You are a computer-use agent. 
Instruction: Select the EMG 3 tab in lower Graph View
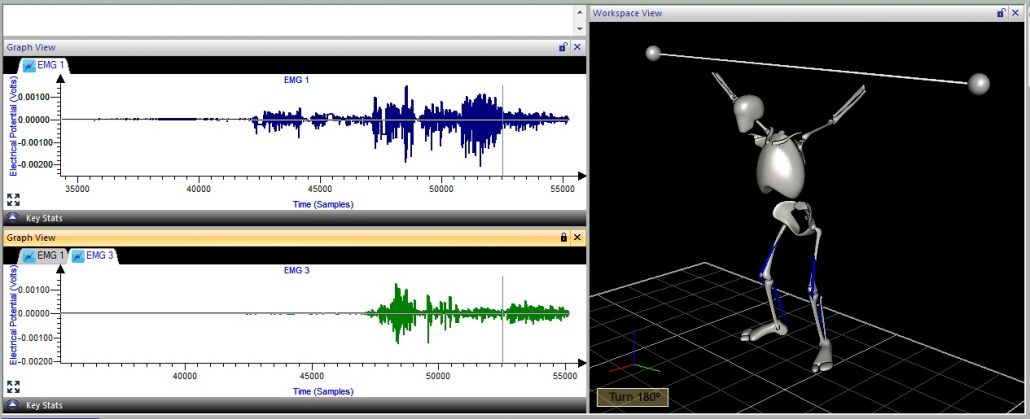click(99, 256)
